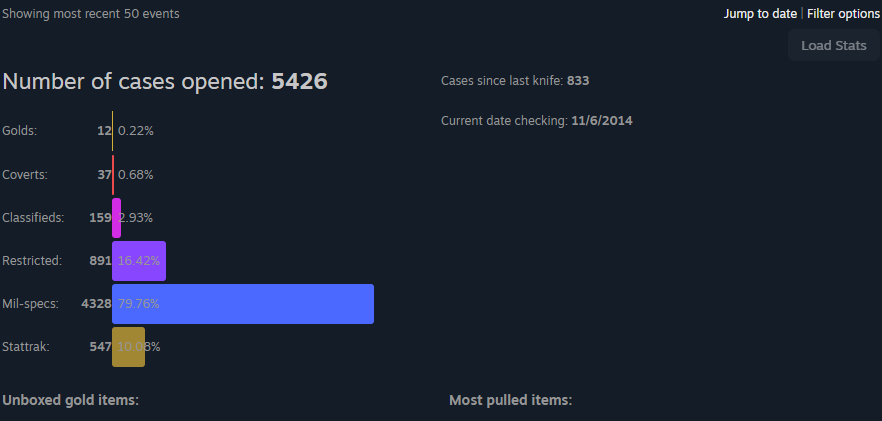Click the Current date checking 11/6/2014 value

[602, 120]
